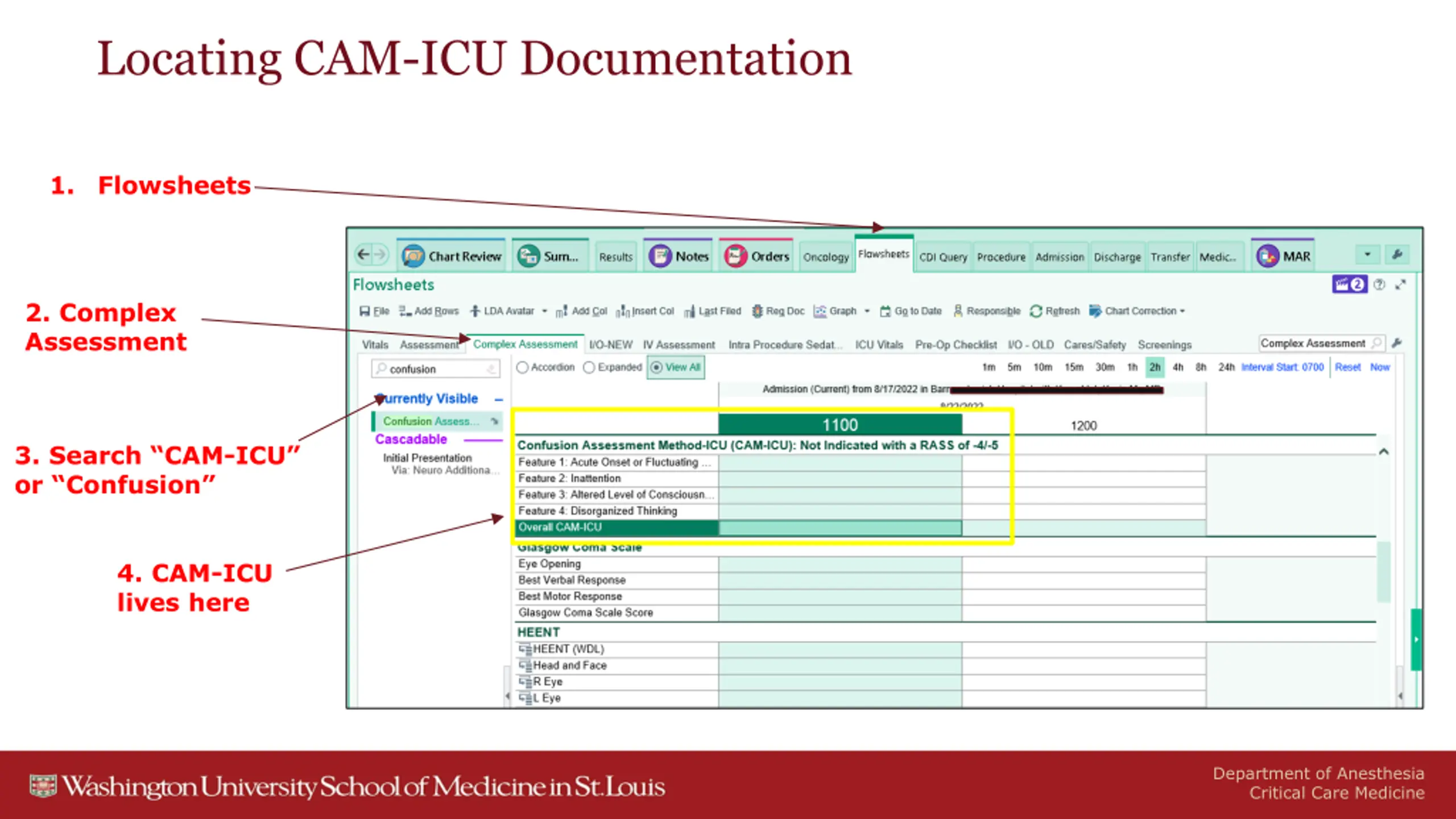The width and height of the screenshot is (1456, 819).
Task: Click the HEENT (WDL) cascade row icon
Action: (x=524, y=649)
